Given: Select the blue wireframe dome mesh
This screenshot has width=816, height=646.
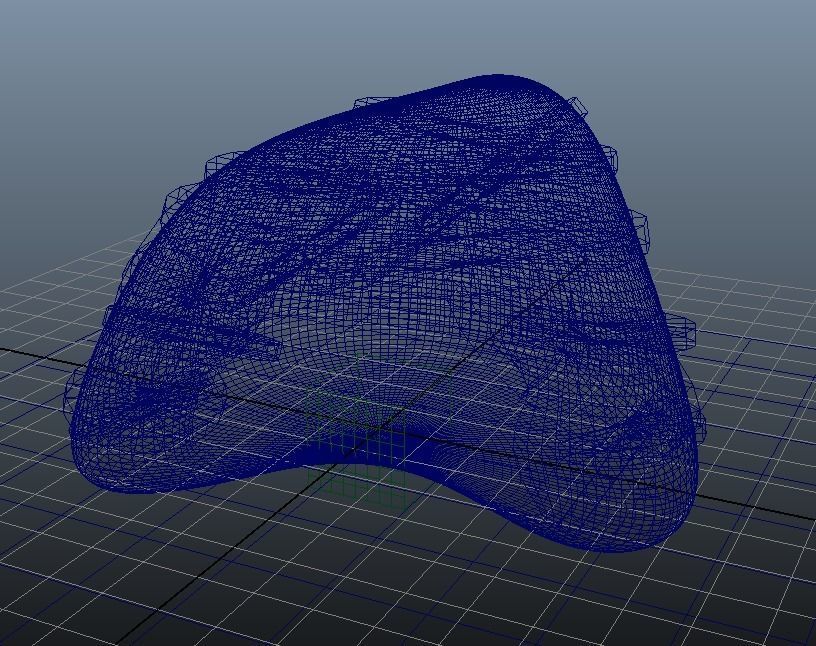Looking at the screenshot, I should point(385,312).
